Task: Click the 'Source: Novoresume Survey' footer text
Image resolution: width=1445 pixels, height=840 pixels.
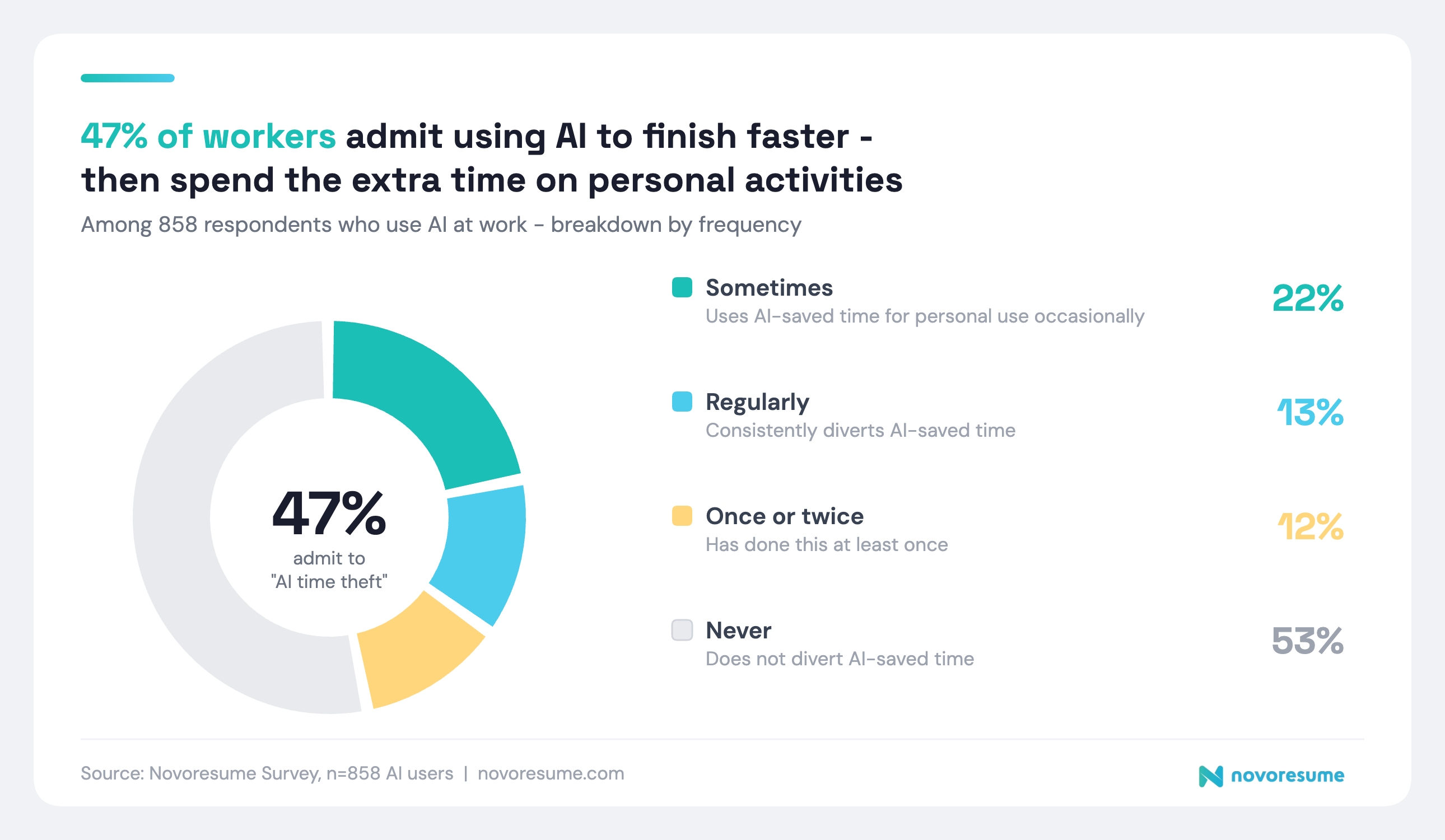Action: pyautogui.click(x=267, y=773)
